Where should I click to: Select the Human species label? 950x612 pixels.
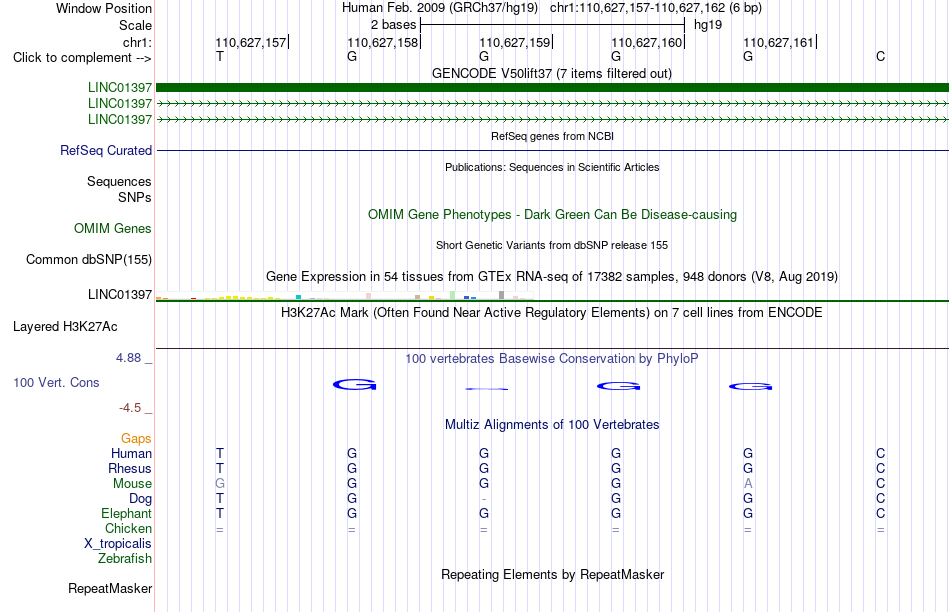tap(131, 453)
